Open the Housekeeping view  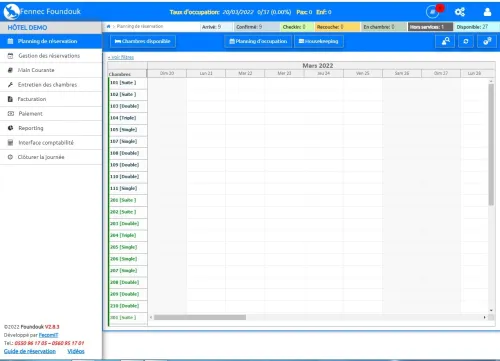[x=319, y=41]
